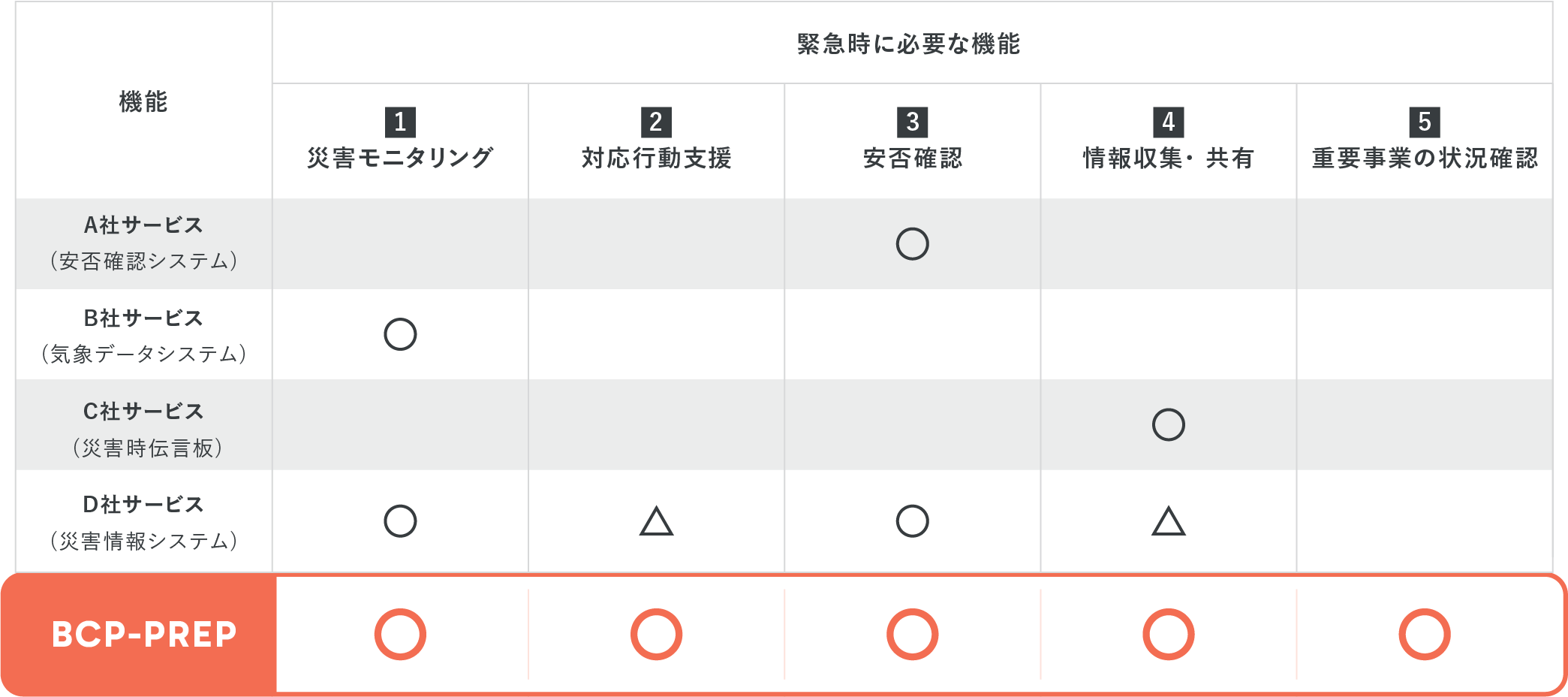Screen dimensions: 1568x697
Task: Click D社サービス triangle under 対応行動支援
Action: 656,522
